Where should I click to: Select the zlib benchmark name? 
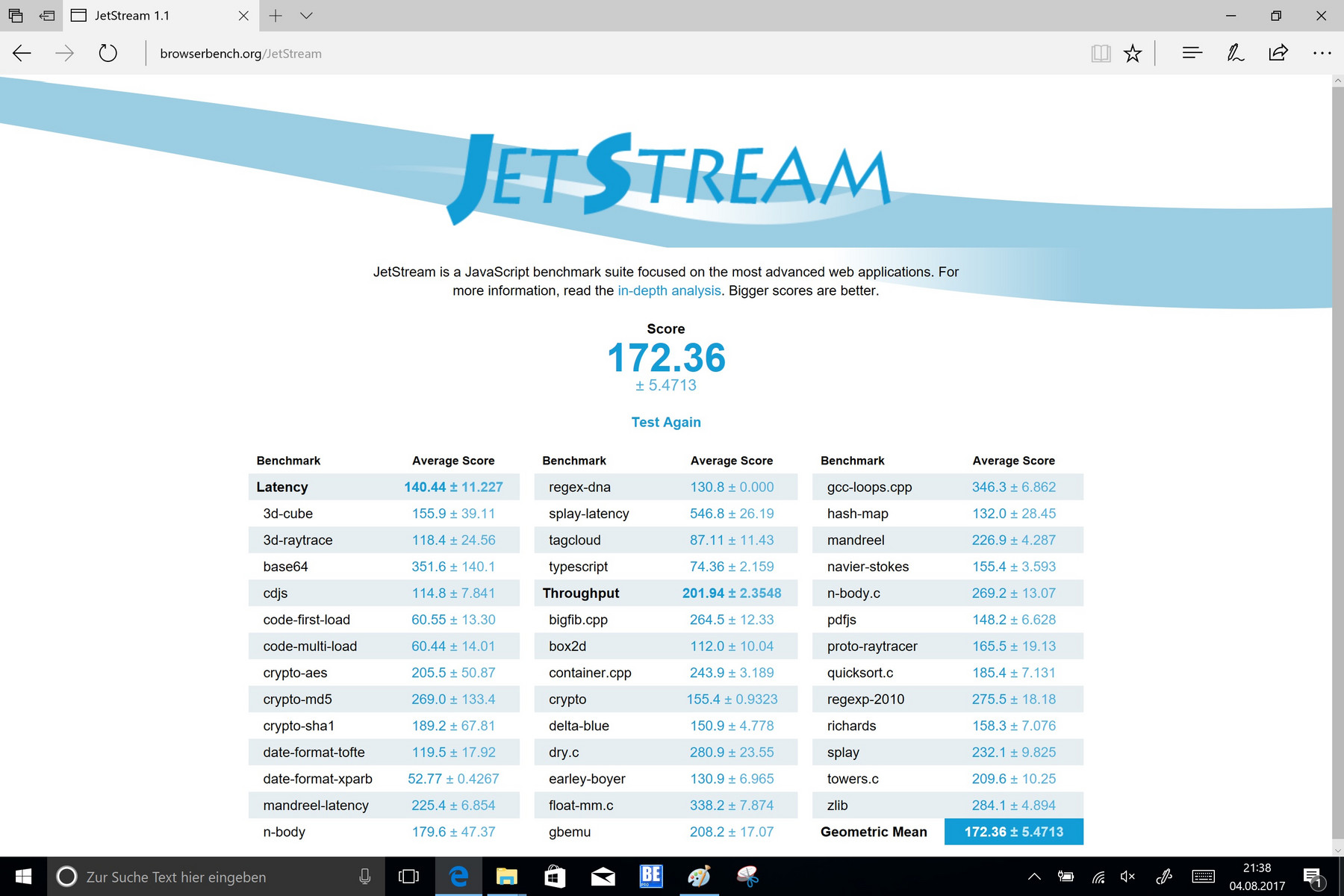coord(837,806)
